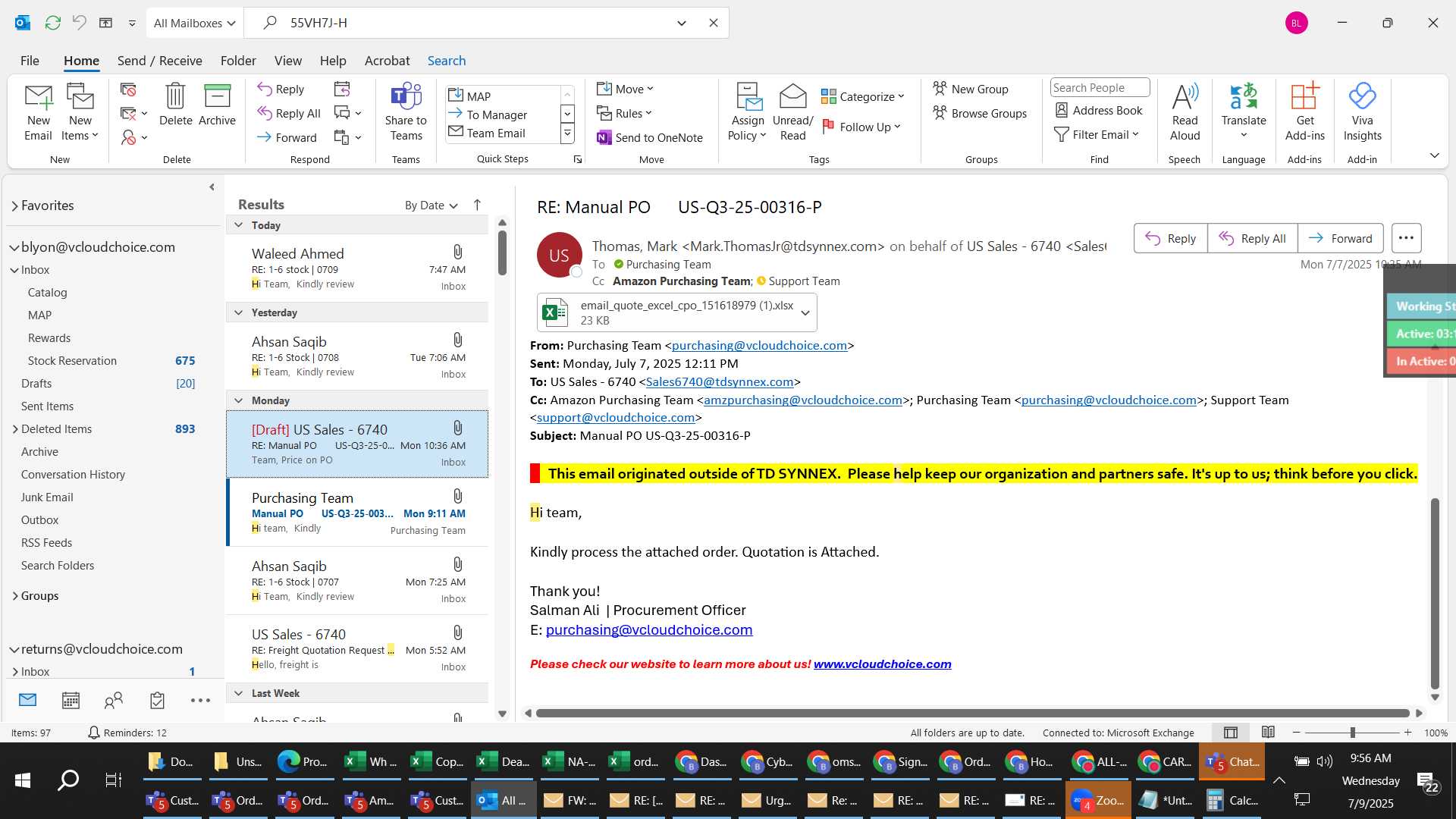Image resolution: width=1456 pixels, height=819 pixels.
Task: Switch to Normal view in status bar
Action: (1231, 732)
